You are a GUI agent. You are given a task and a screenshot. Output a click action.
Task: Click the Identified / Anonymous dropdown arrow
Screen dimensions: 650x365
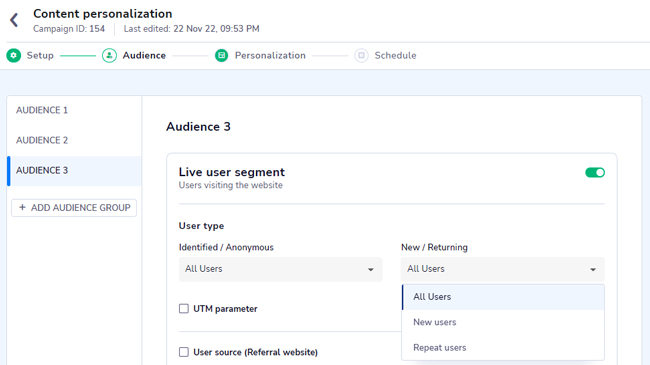pyautogui.click(x=371, y=270)
